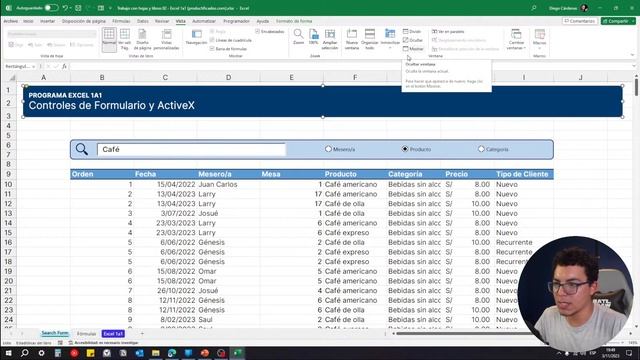
Task: Click Ampliar selección
Action: (x=330, y=39)
